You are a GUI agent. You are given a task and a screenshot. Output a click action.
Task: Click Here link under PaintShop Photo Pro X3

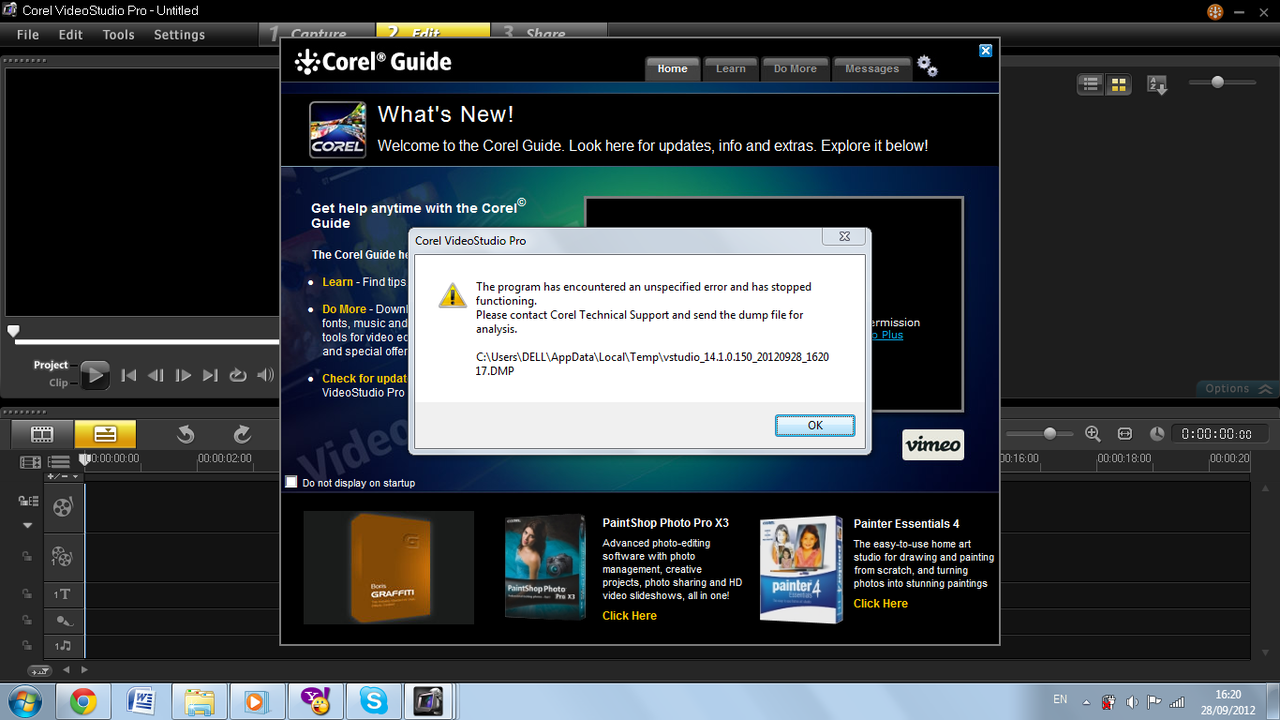(x=629, y=616)
